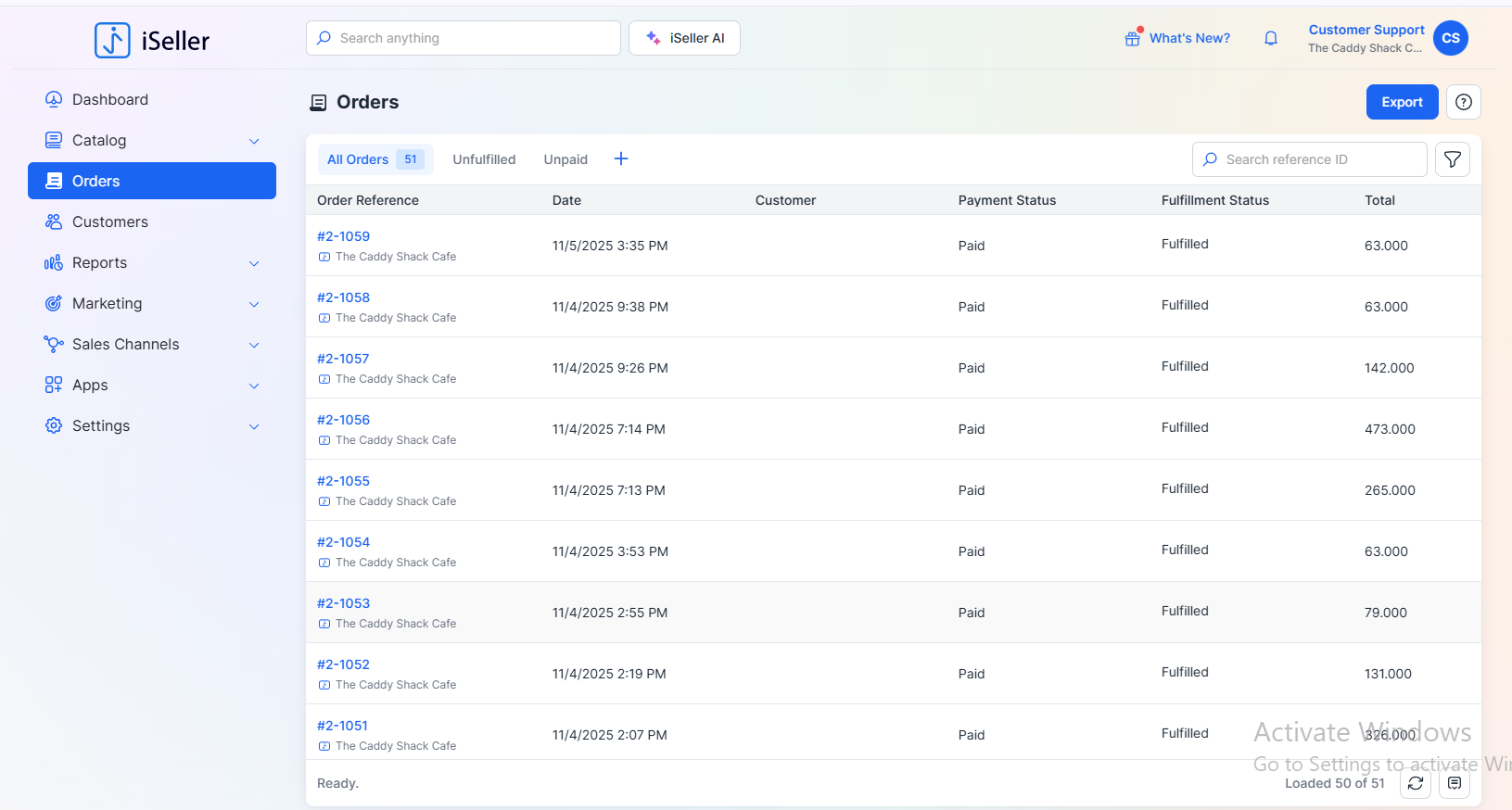Click the CS user avatar
This screenshot has width=1512, height=810.
1450,38
